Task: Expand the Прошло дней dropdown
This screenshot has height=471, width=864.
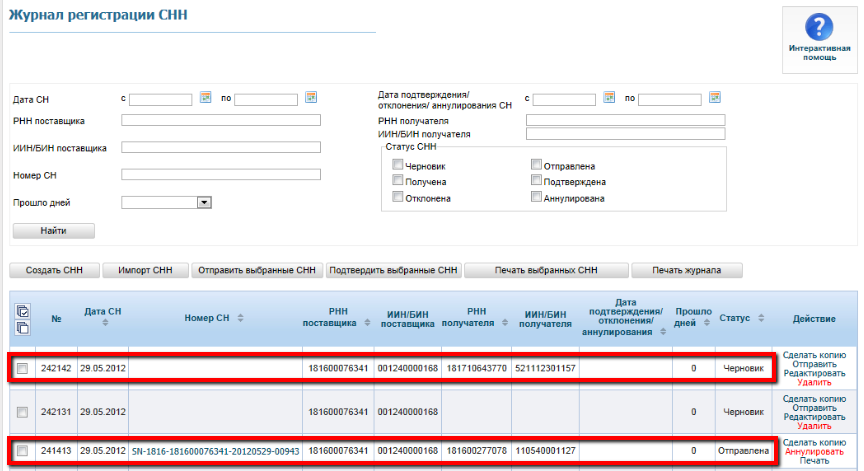Action: coord(203,202)
